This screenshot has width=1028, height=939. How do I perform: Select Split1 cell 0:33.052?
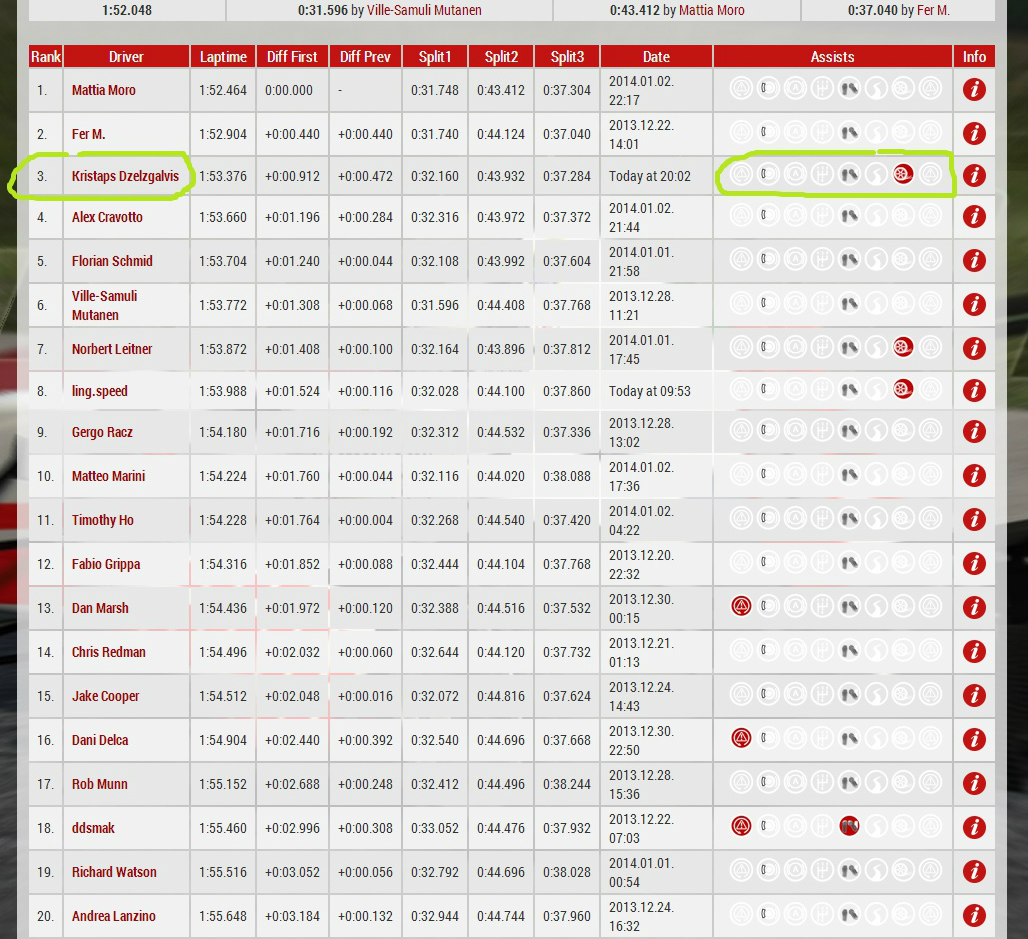[x=435, y=828]
